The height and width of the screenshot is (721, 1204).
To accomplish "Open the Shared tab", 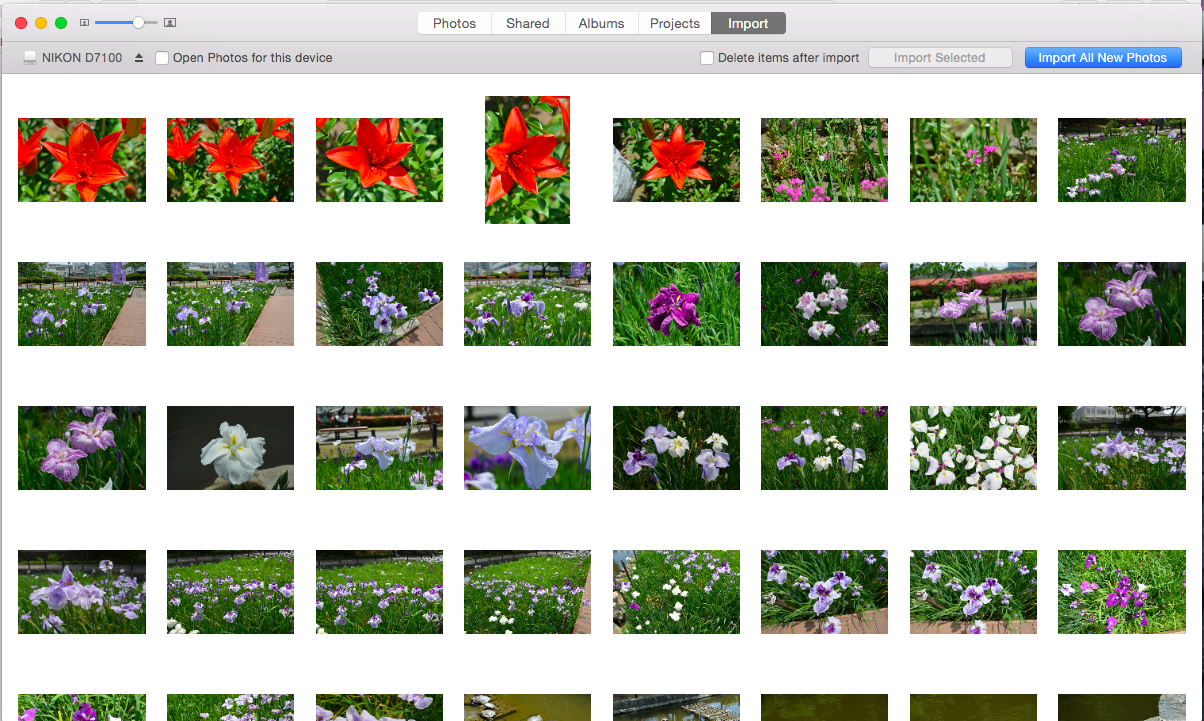I will tap(528, 23).
